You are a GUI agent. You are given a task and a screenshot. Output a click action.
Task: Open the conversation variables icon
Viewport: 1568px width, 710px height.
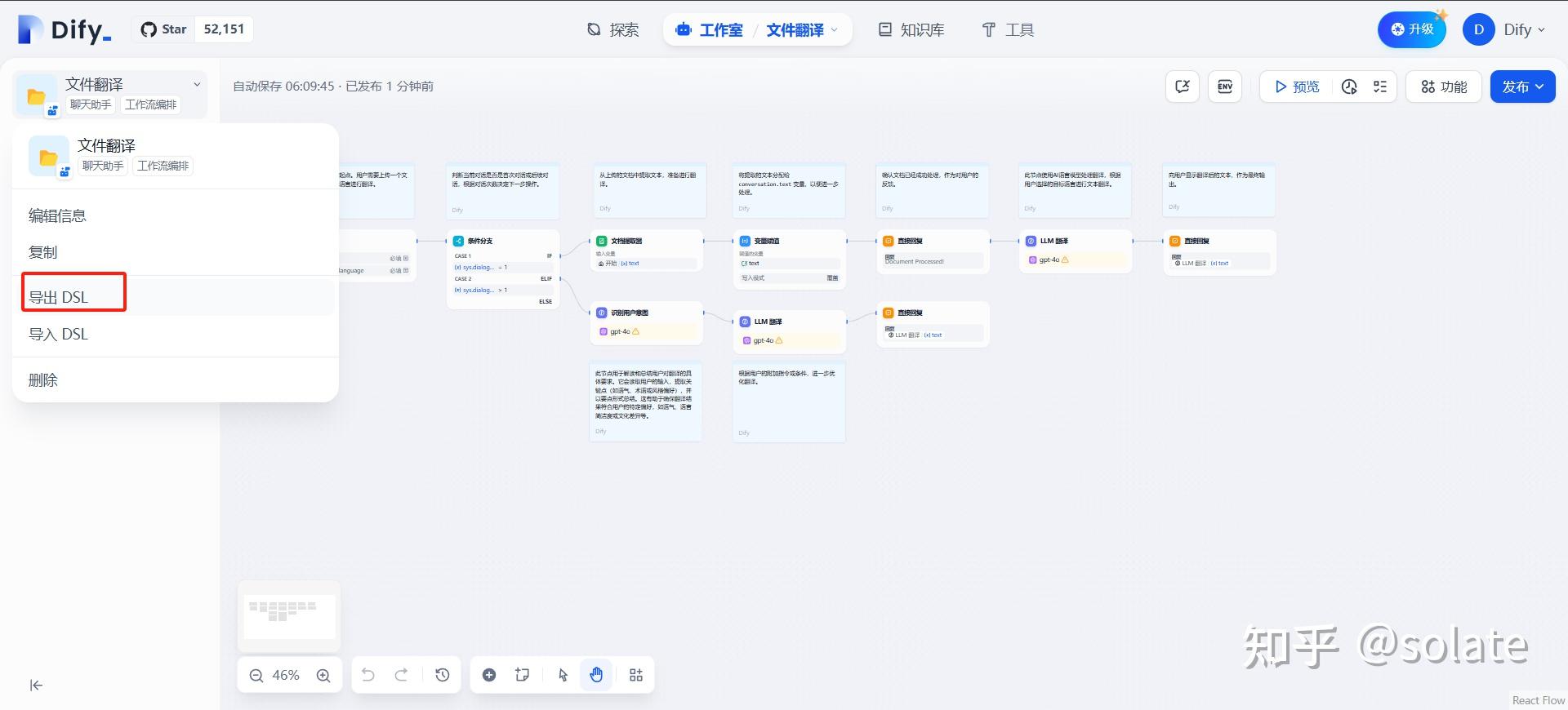pos(1182,87)
